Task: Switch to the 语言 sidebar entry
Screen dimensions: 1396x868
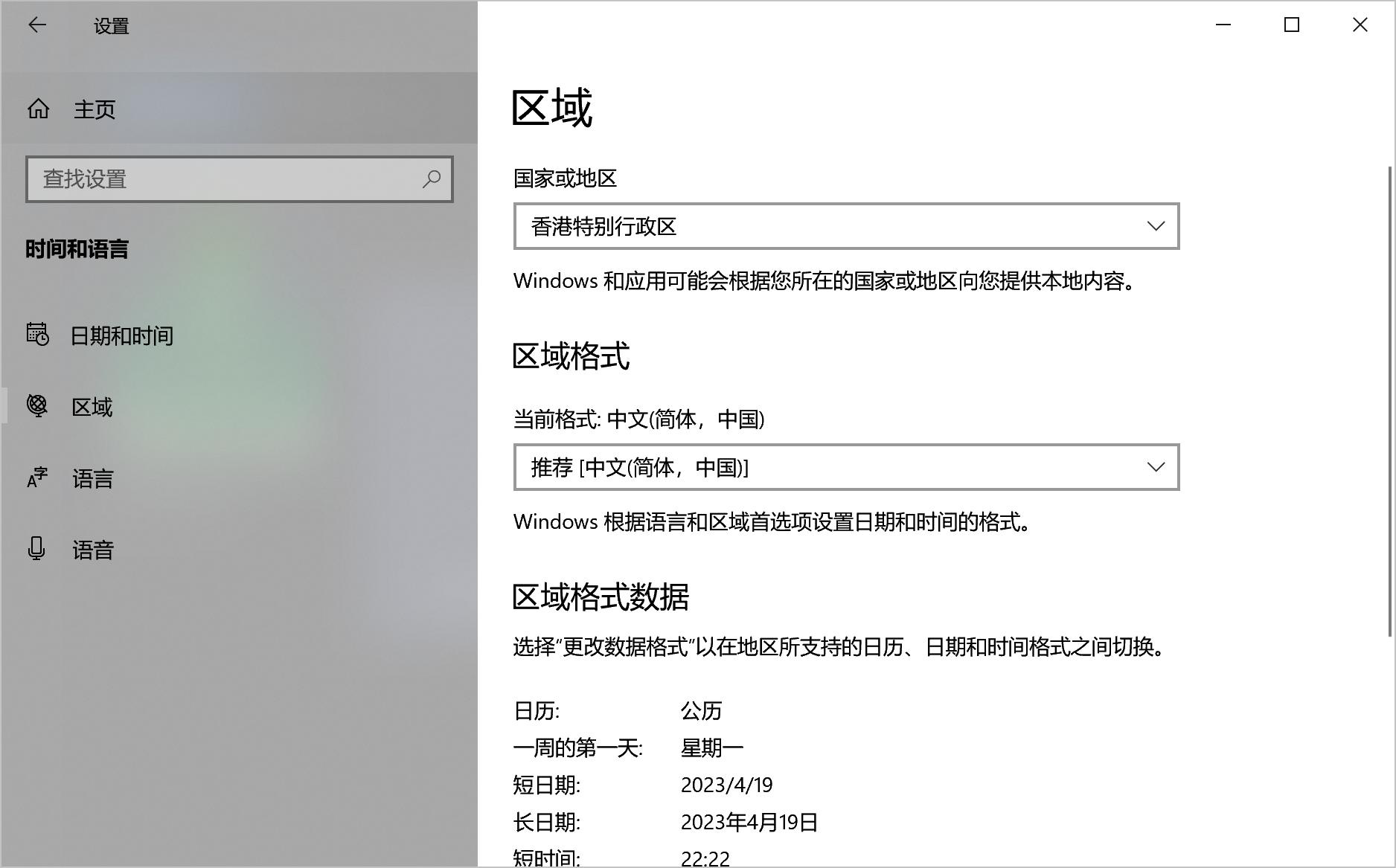Action: tap(92, 478)
